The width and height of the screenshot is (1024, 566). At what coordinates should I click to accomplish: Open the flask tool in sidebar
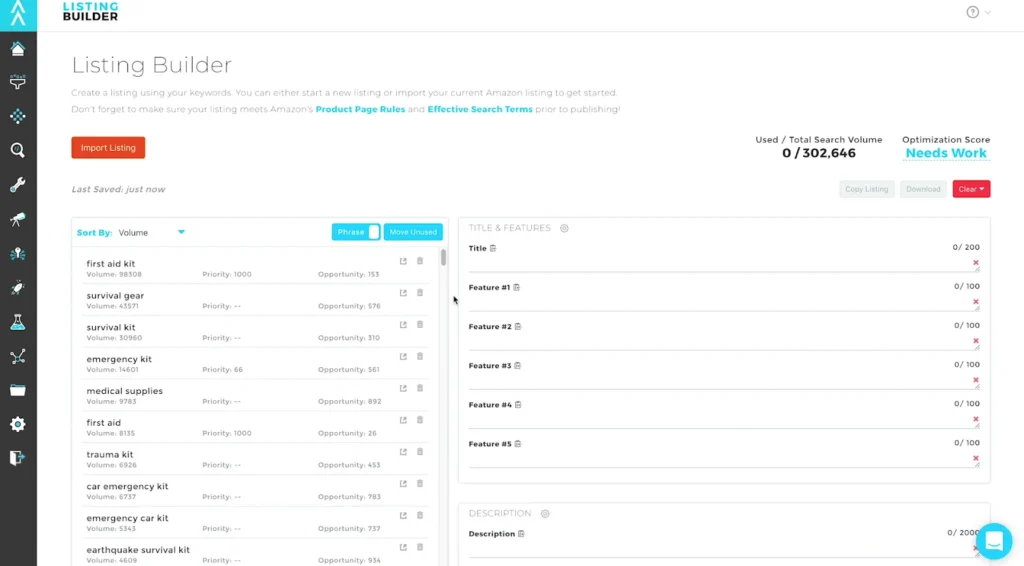[x=18, y=322]
